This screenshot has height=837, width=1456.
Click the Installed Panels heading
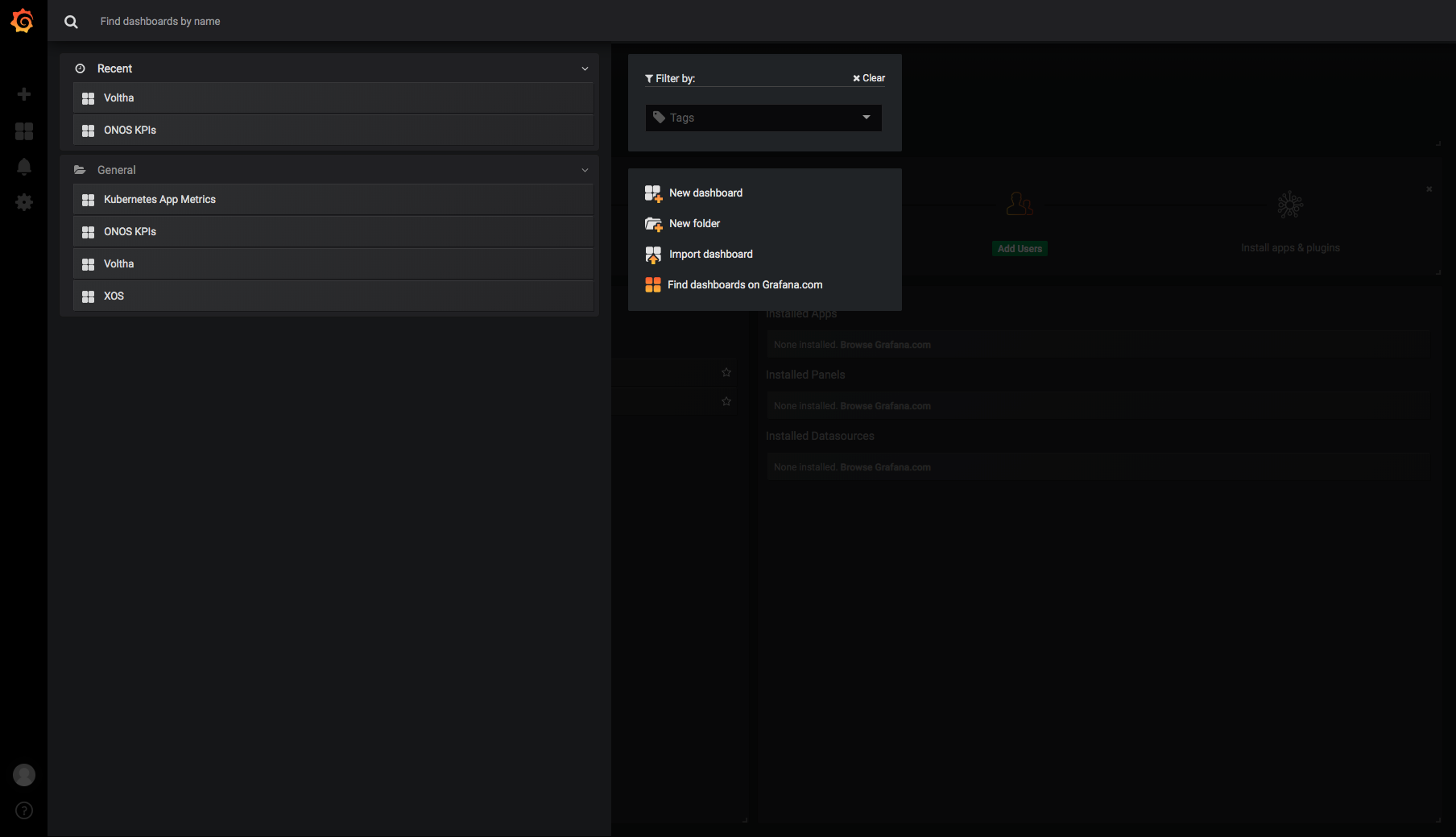[805, 375]
